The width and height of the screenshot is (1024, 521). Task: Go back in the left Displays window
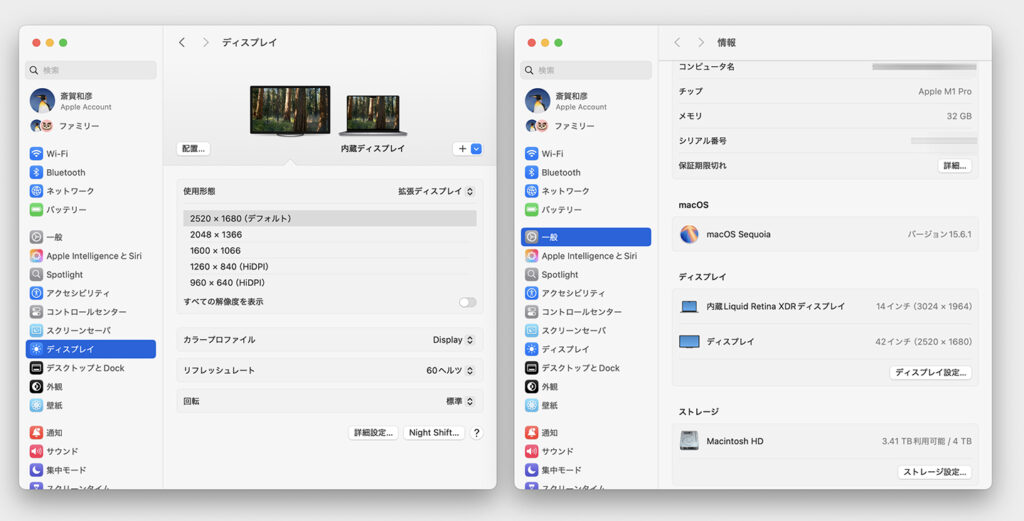tap(182, 42)
